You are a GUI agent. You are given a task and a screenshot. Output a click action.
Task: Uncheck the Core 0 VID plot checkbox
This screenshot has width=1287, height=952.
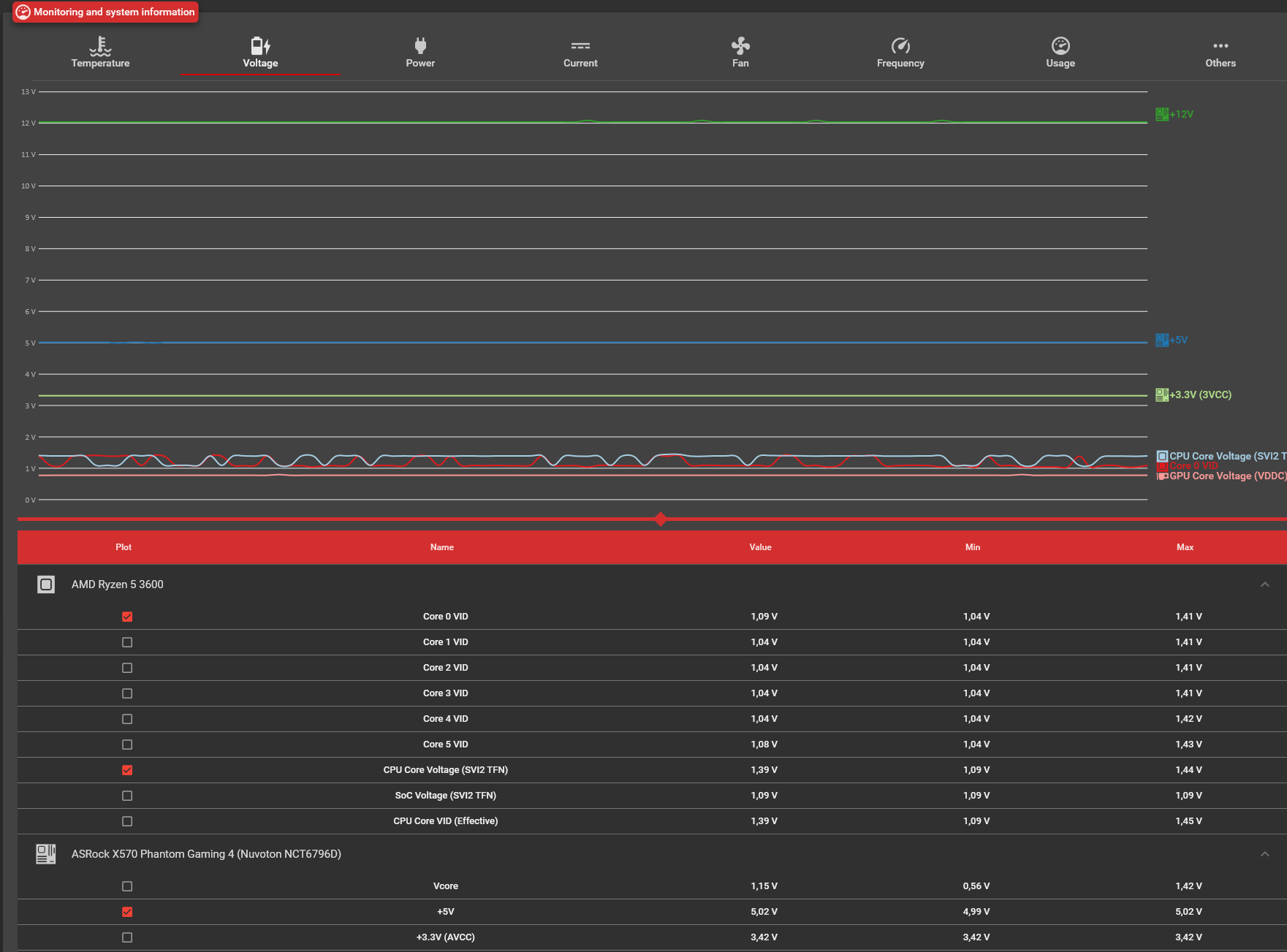(x=127, y=617)
